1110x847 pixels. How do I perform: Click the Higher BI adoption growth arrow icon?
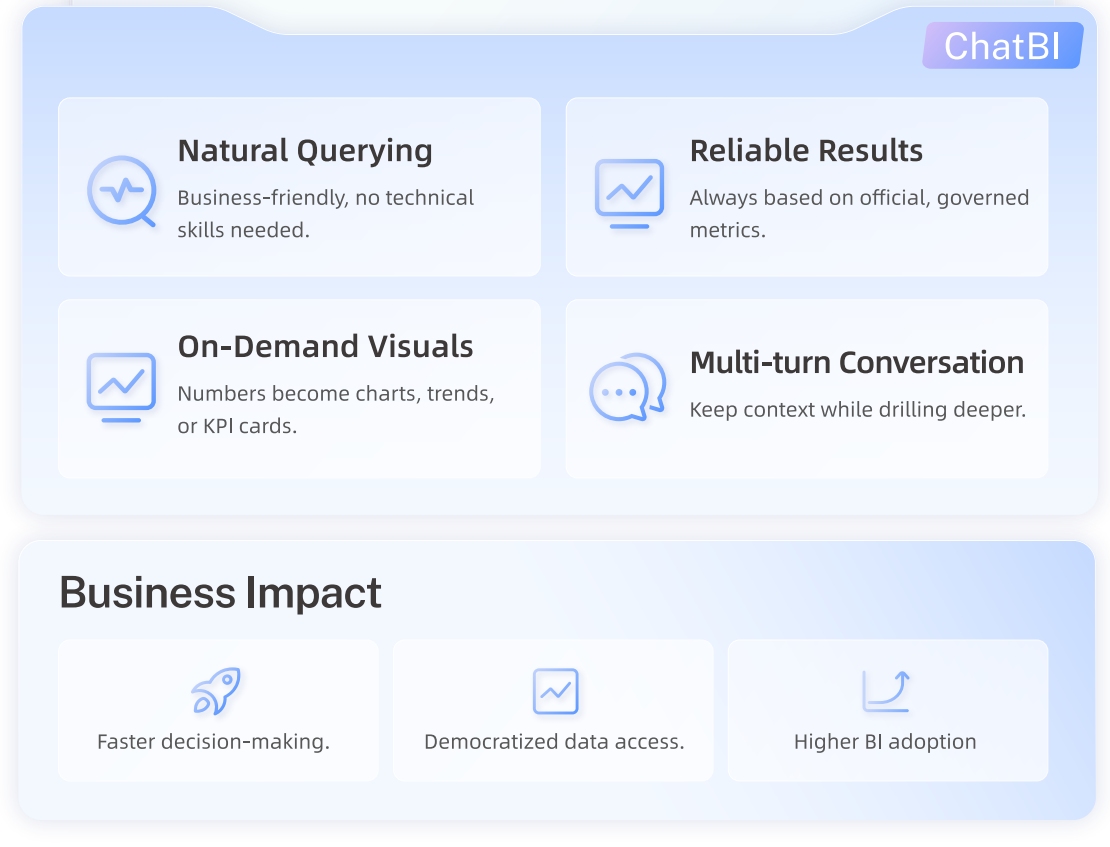tap(886, 691)
